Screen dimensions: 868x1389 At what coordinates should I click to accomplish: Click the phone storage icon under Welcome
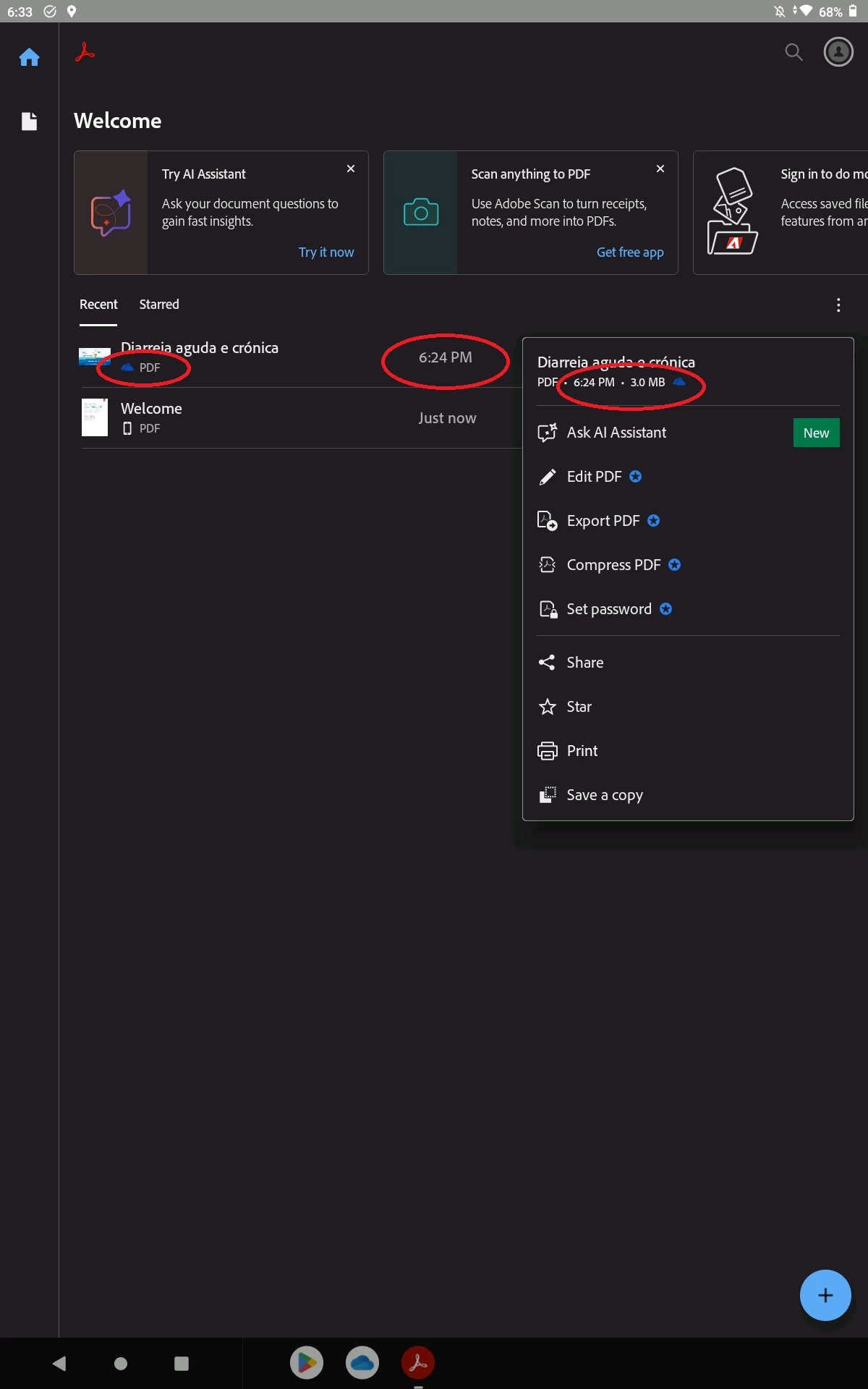(127, 428)
